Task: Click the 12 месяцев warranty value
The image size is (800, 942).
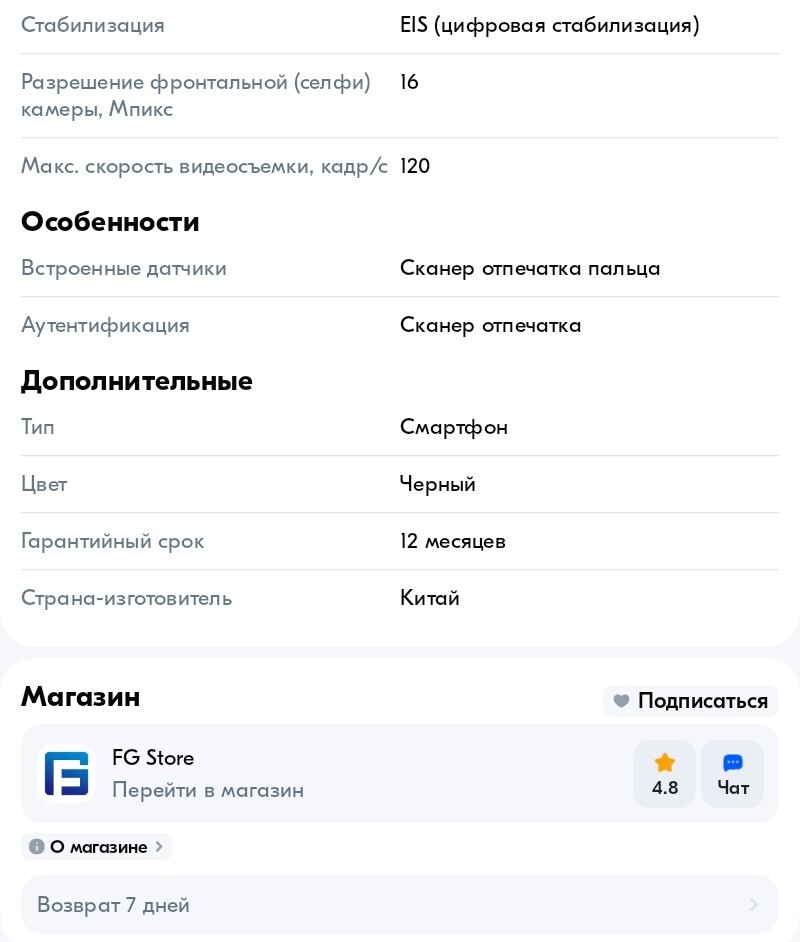Action: 453,541
